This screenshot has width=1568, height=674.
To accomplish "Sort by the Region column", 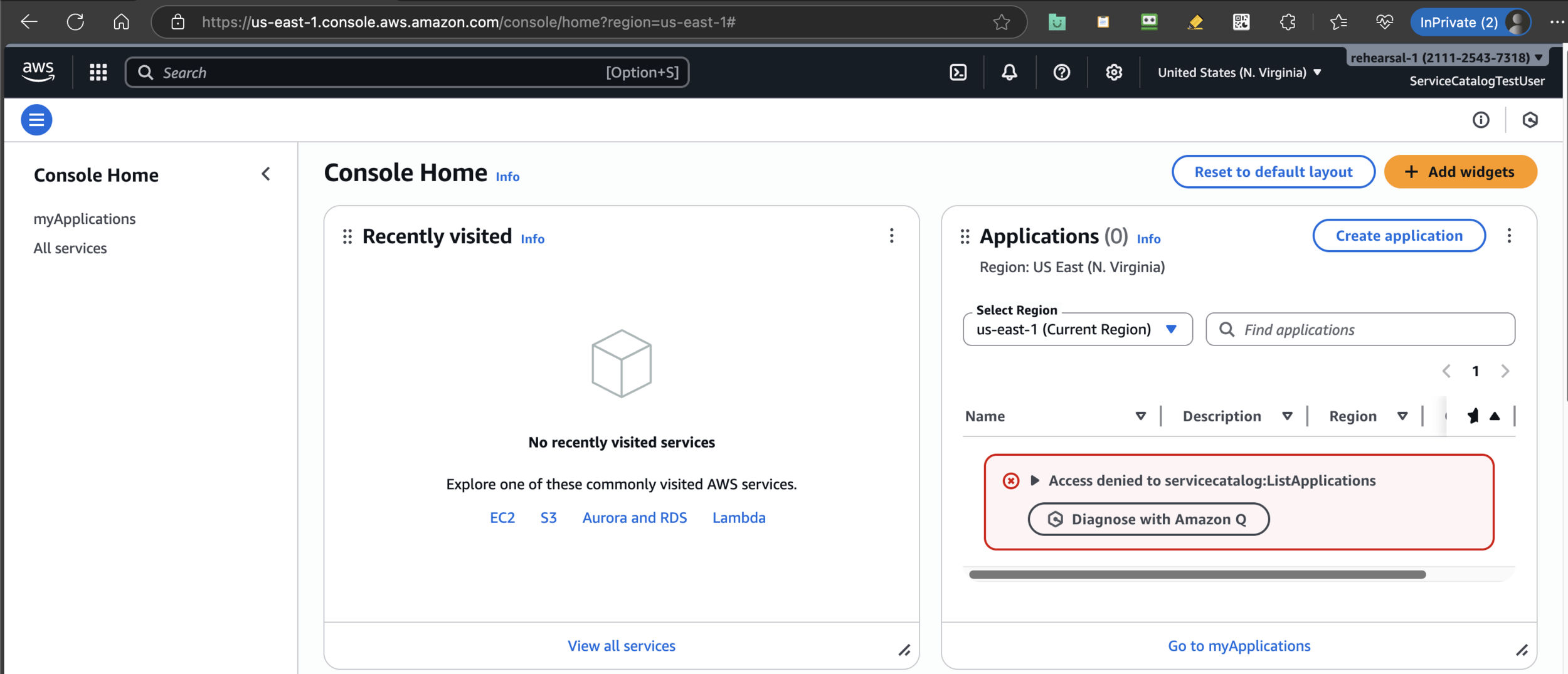I will click(1402, 416).
